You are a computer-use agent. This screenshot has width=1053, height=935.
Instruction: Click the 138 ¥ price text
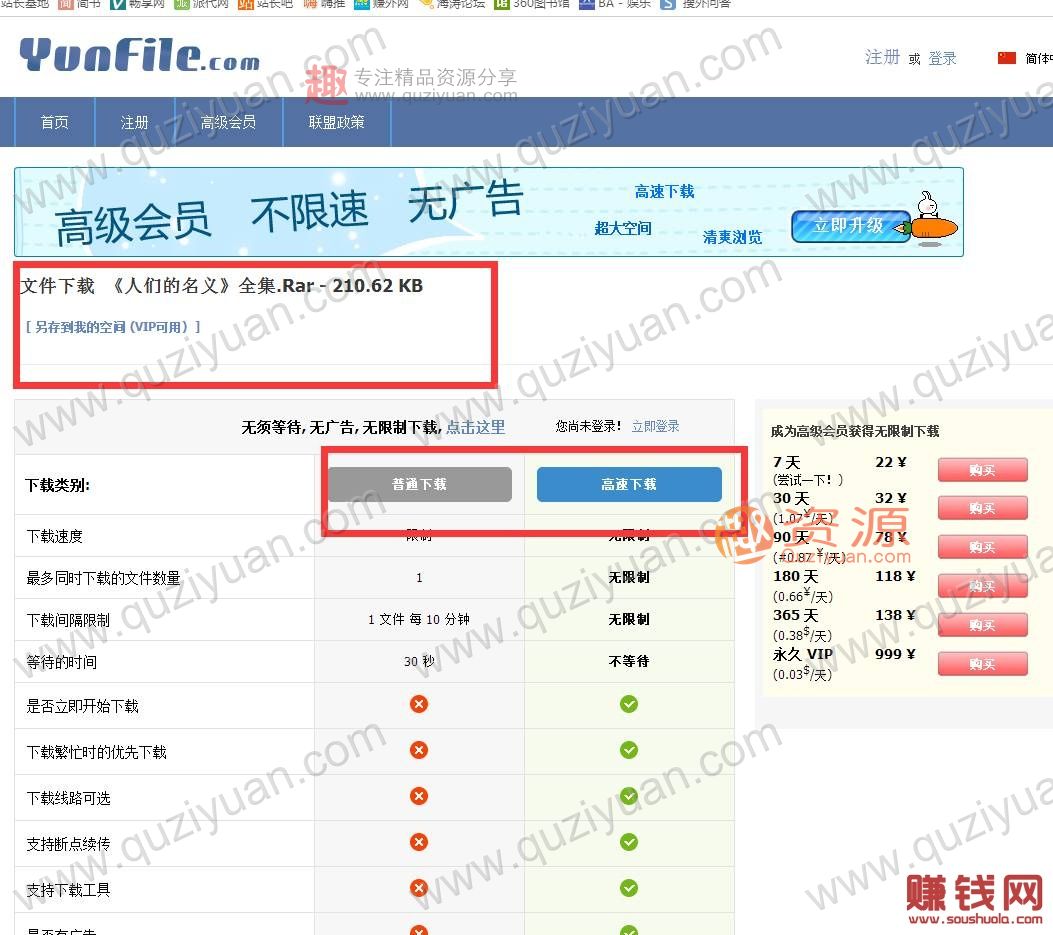pos(895,615)
